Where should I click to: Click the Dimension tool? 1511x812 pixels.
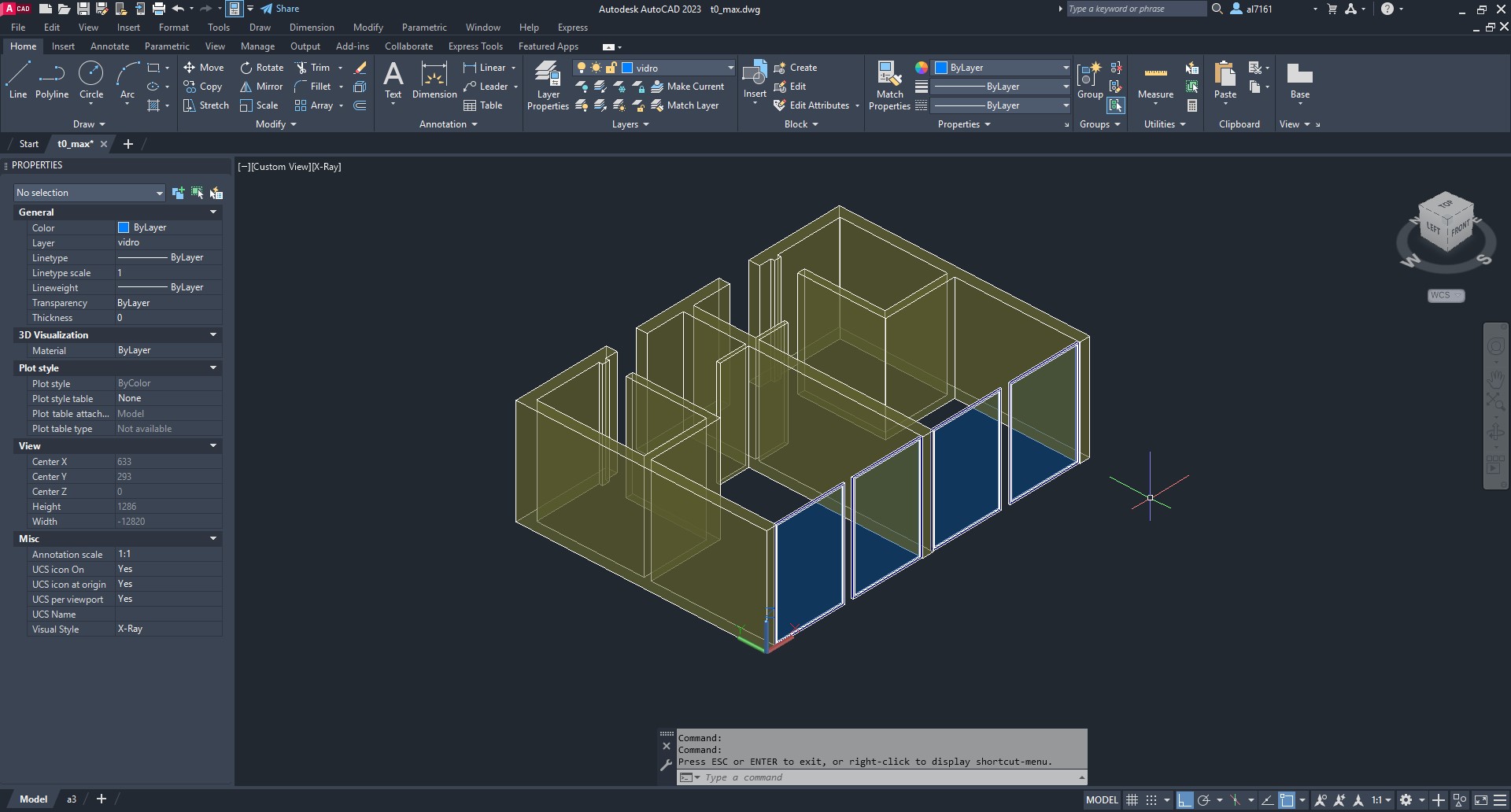pyautogui.click(x=434, y=80)
